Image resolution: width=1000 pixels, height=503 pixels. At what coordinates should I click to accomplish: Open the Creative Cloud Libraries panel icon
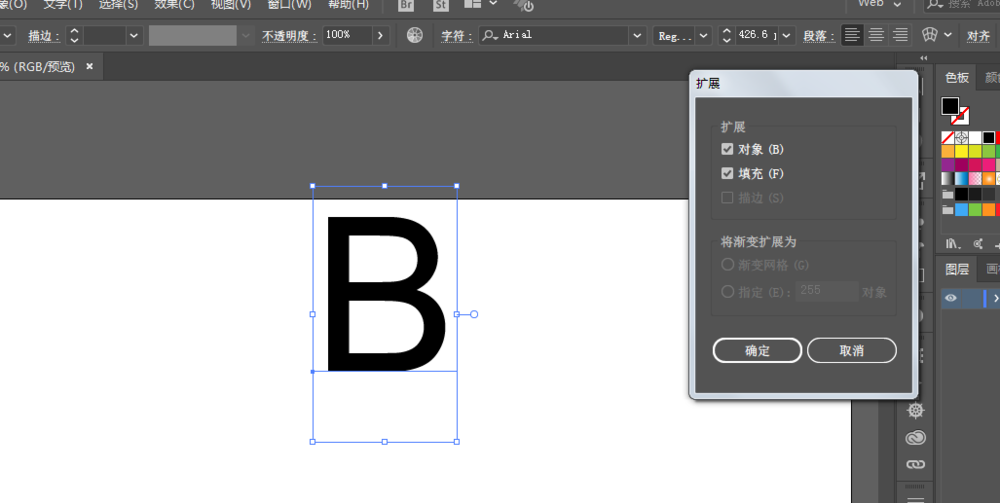915,437
